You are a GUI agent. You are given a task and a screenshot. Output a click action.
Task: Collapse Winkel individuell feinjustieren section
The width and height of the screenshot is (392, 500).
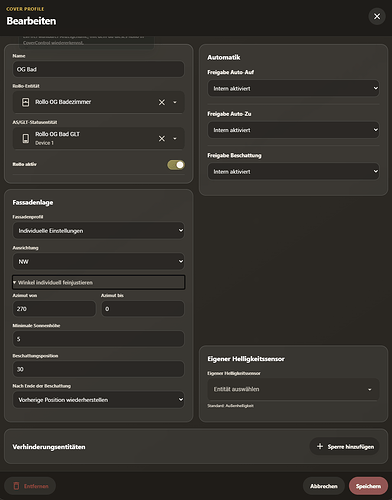pos(98,282)
